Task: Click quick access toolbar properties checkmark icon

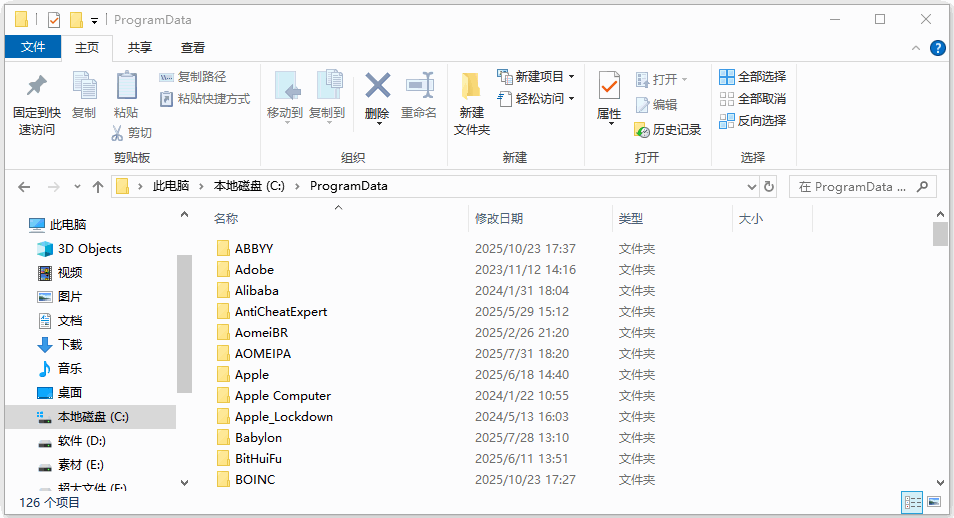Action: coord(54,20)
